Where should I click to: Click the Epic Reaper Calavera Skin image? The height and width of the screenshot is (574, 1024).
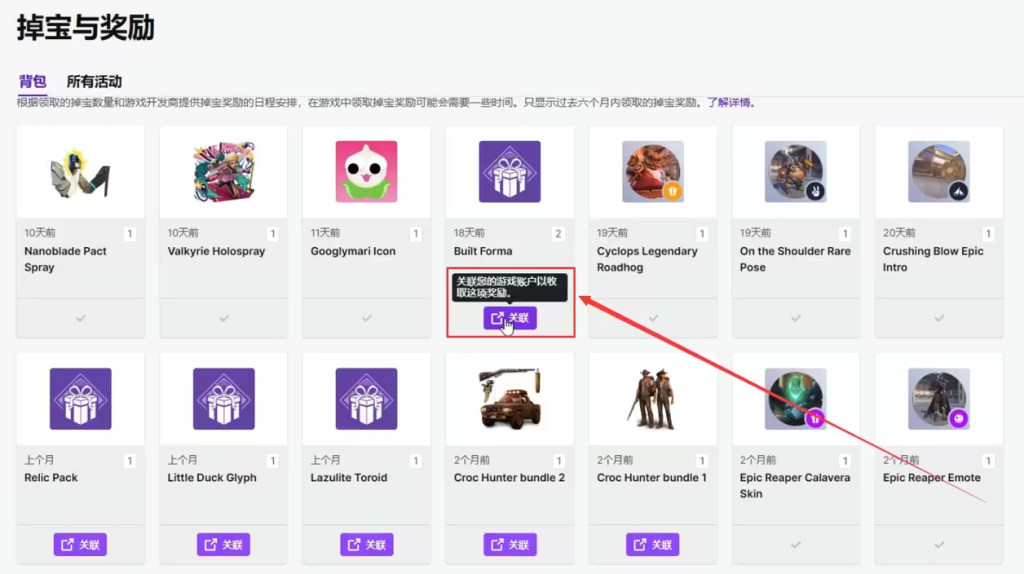795,398
